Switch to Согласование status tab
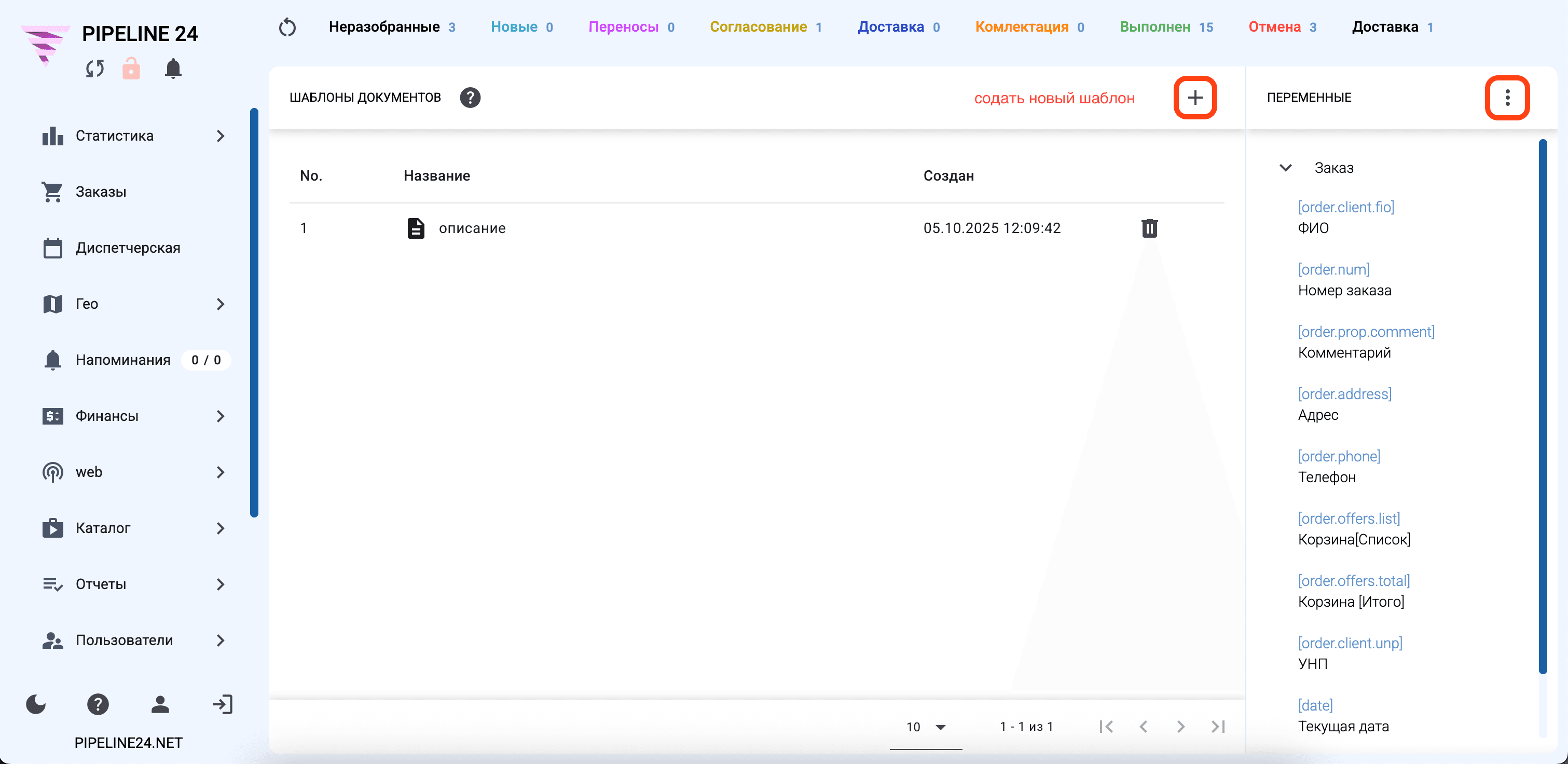Viewport: 1568px width, 764px height. click(766, 27)
